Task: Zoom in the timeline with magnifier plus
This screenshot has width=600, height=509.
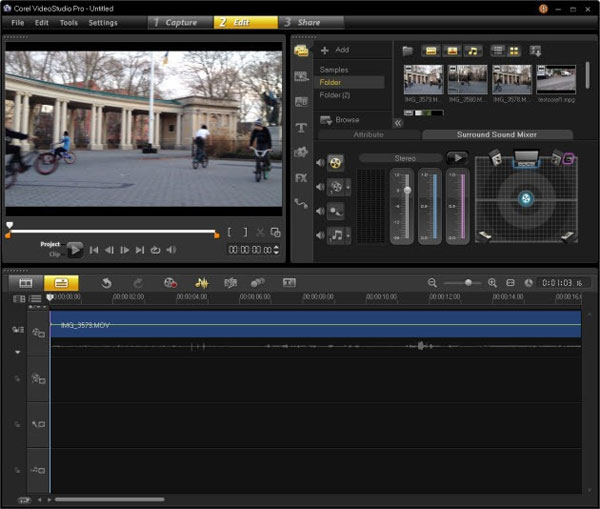Action: (492, 283)
